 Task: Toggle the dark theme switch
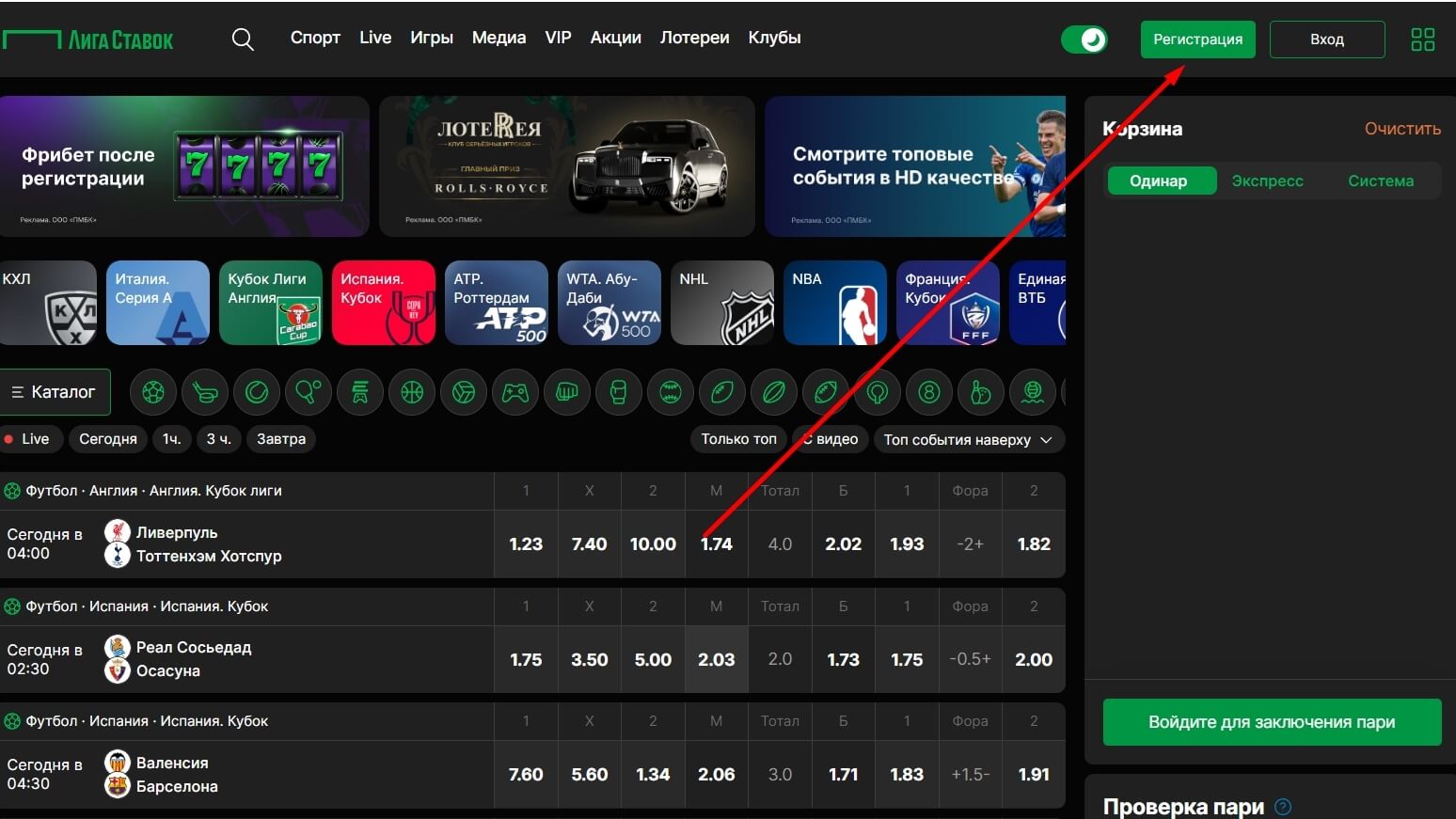click(1084, 39)
